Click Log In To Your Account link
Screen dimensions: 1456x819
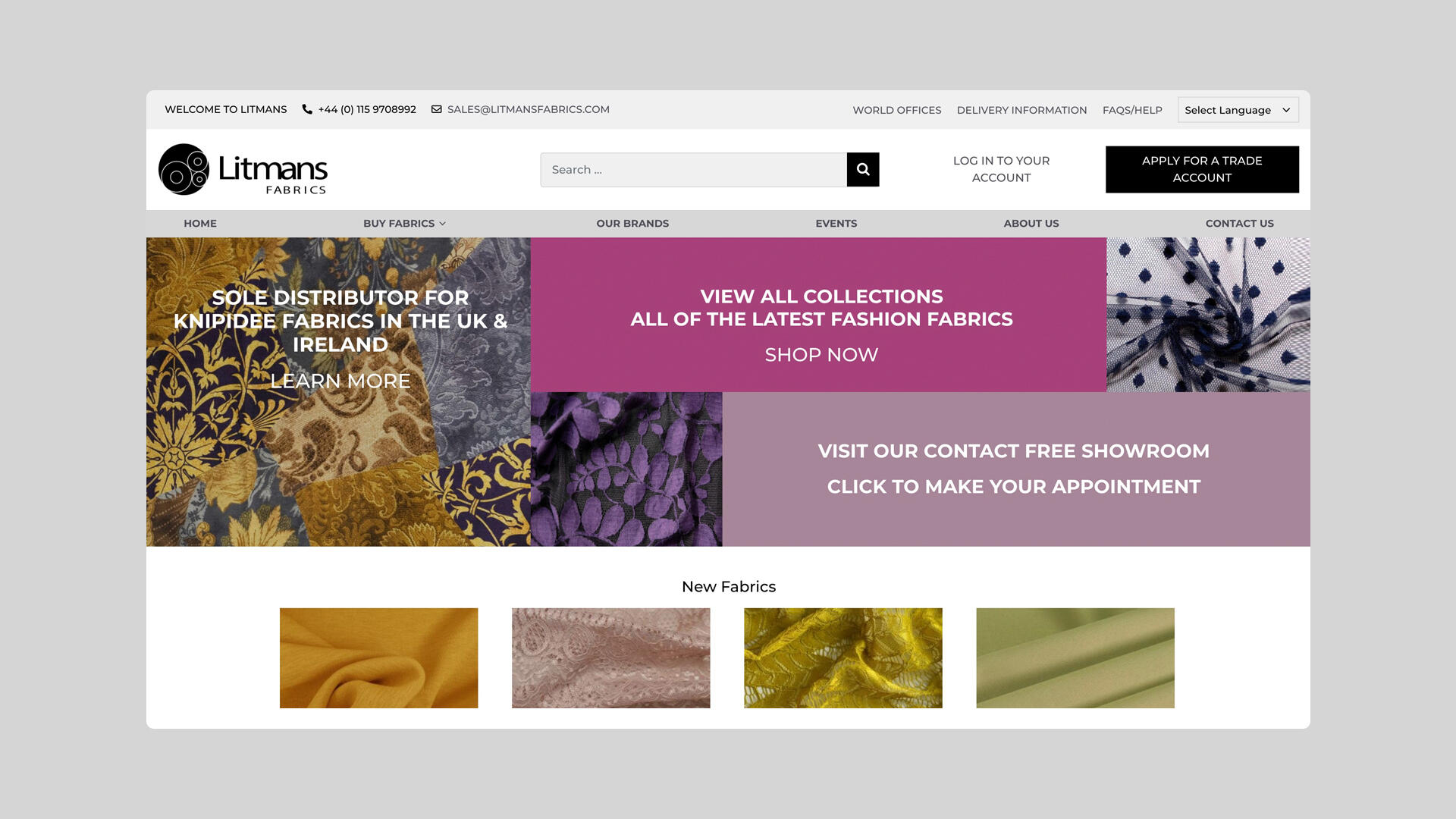(x=1001, y=169)
